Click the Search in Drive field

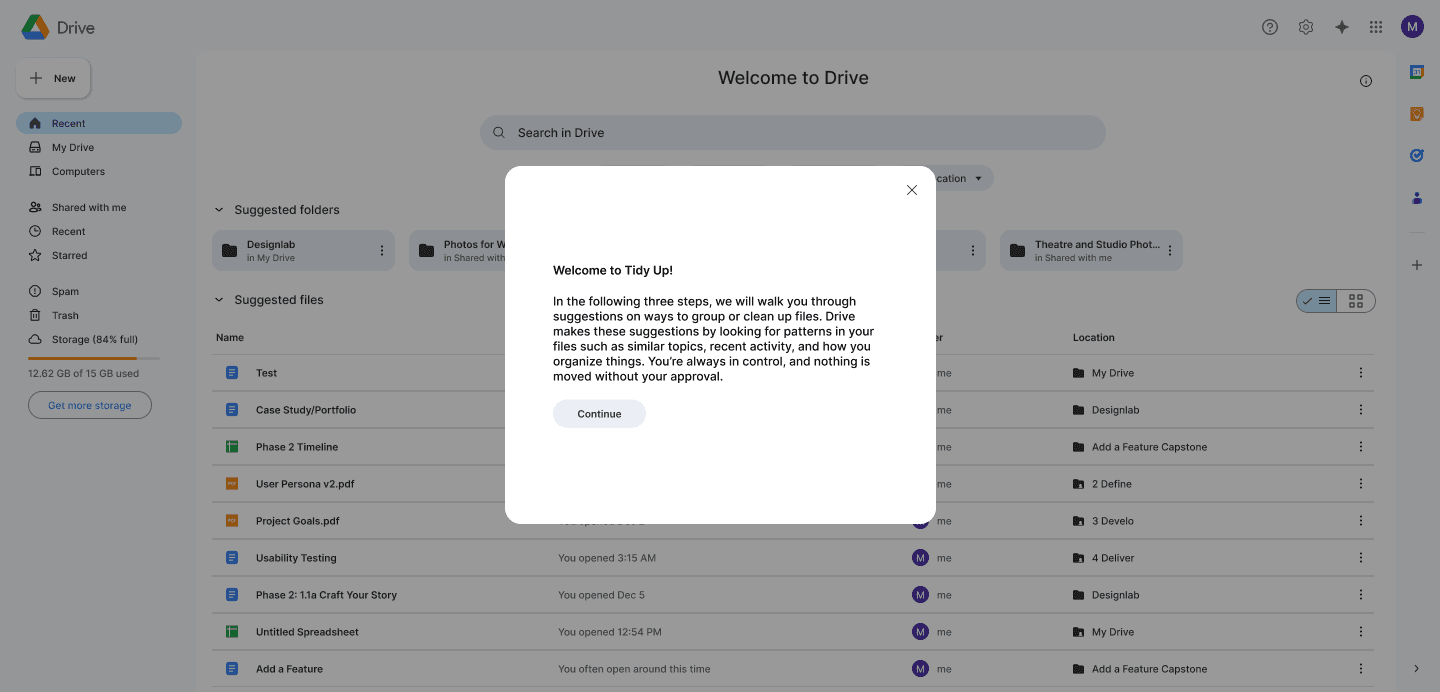click(793, 133)
